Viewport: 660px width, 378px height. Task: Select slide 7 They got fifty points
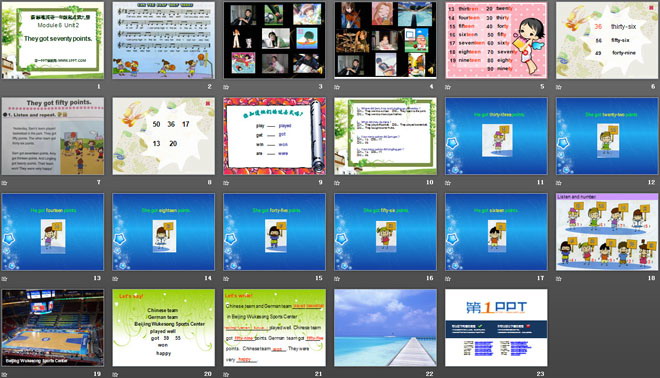tap(53, 136)
